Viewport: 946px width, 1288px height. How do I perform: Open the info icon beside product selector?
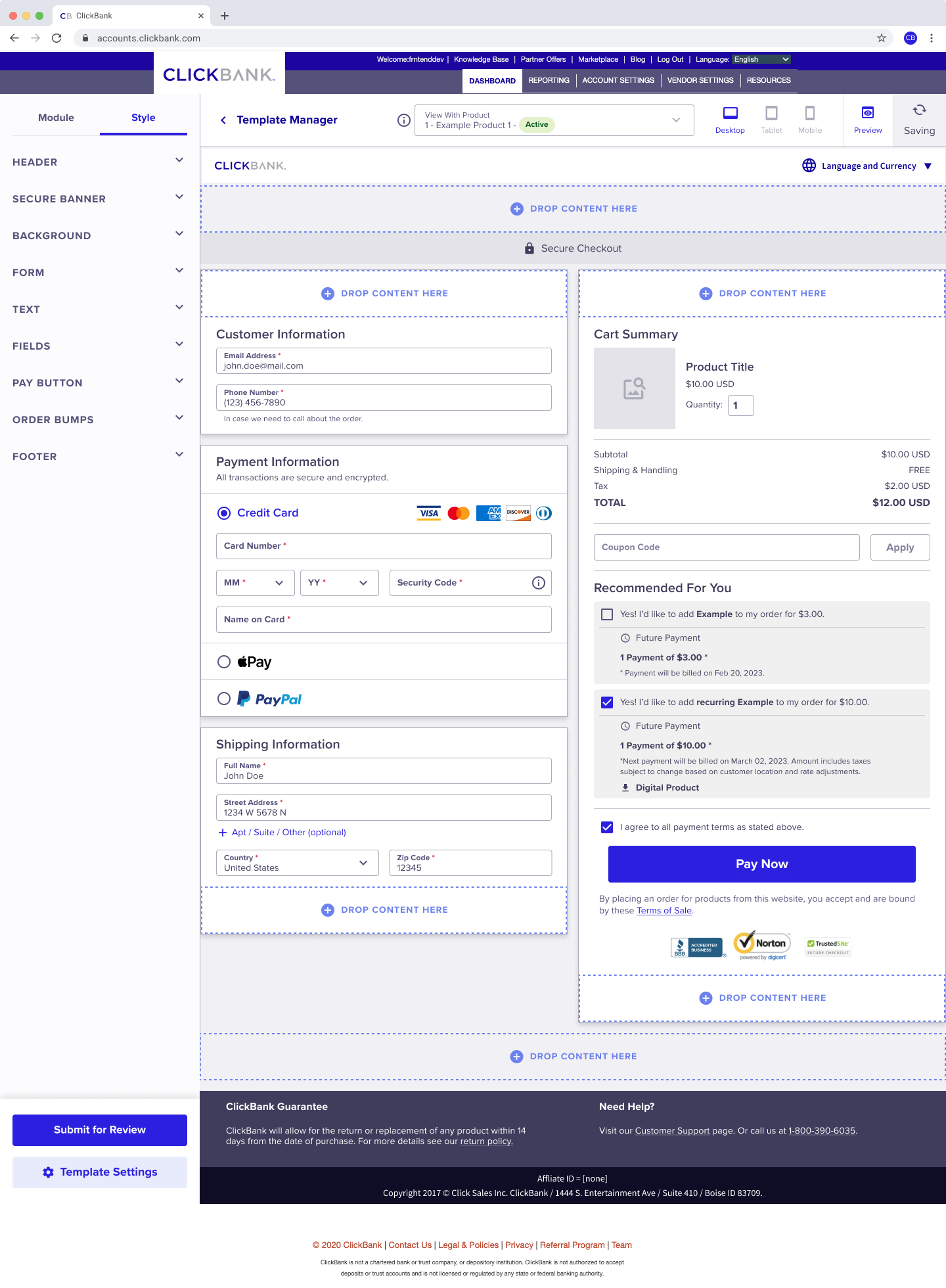(x=404, y=120)
